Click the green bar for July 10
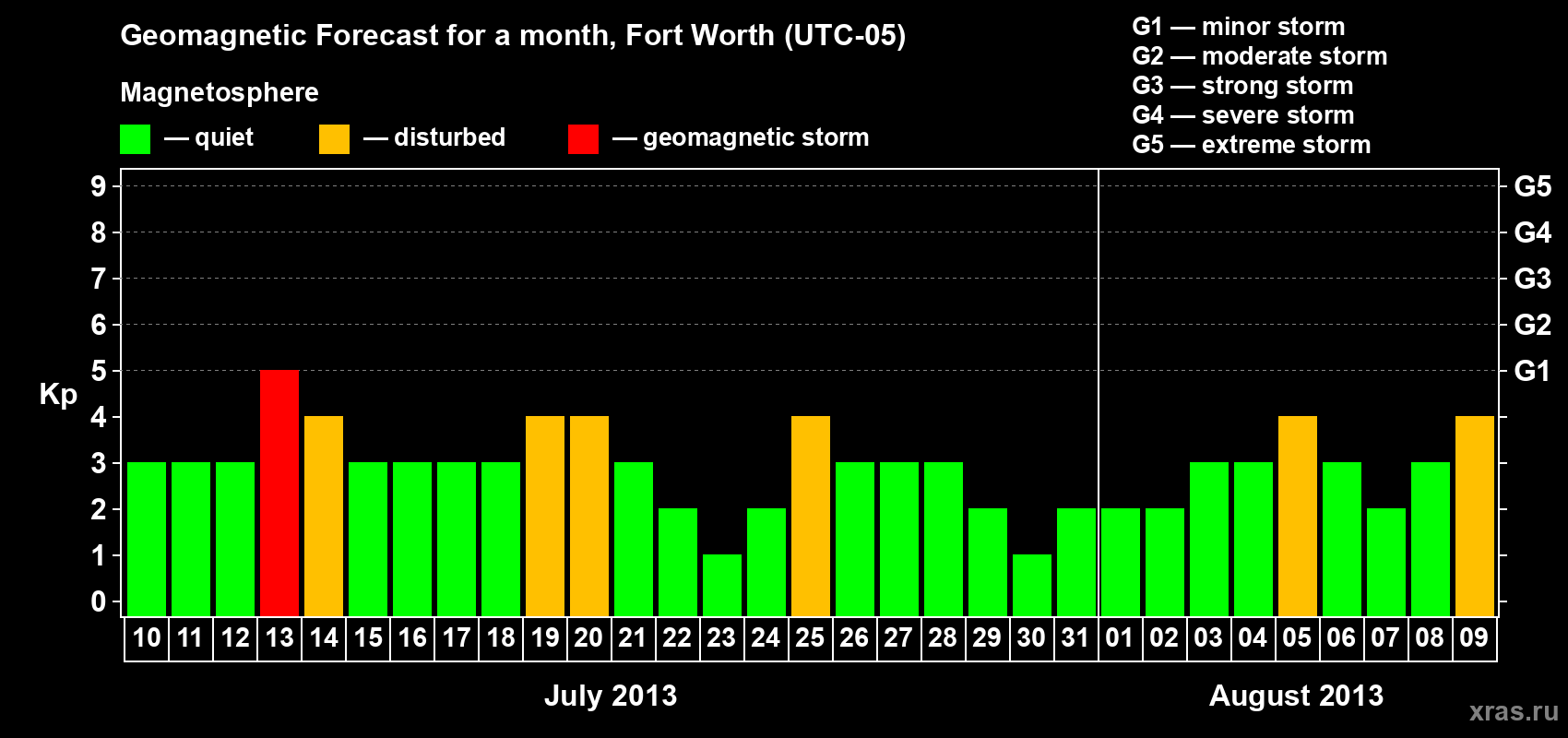The height and width of the screenshot is (738, 1568). 147,539
